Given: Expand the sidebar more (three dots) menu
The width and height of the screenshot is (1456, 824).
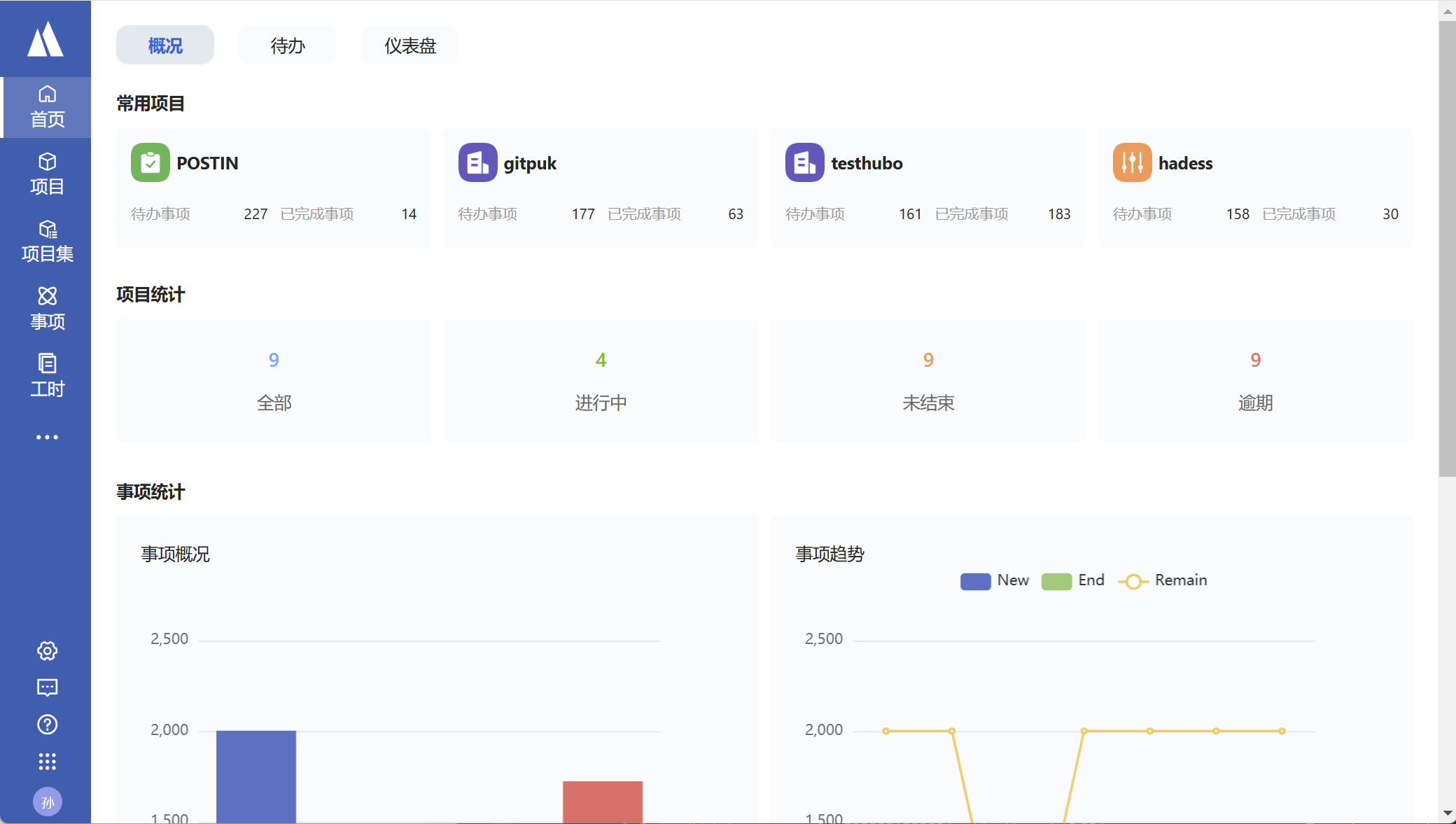Looking at the screenshot, I should pyautogui.click(x=47, y=437).
